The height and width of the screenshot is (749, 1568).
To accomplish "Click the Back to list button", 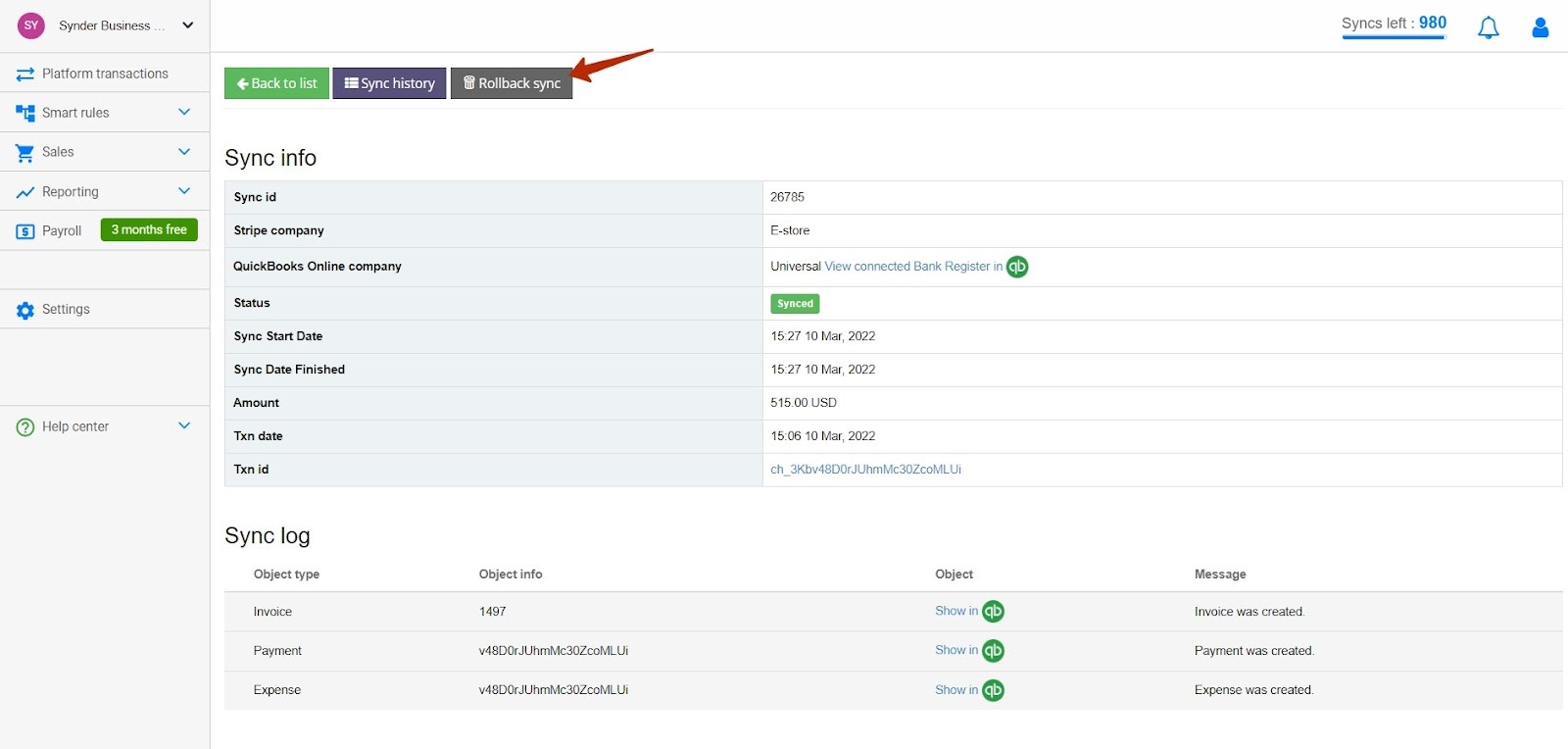I will [276, 83].
